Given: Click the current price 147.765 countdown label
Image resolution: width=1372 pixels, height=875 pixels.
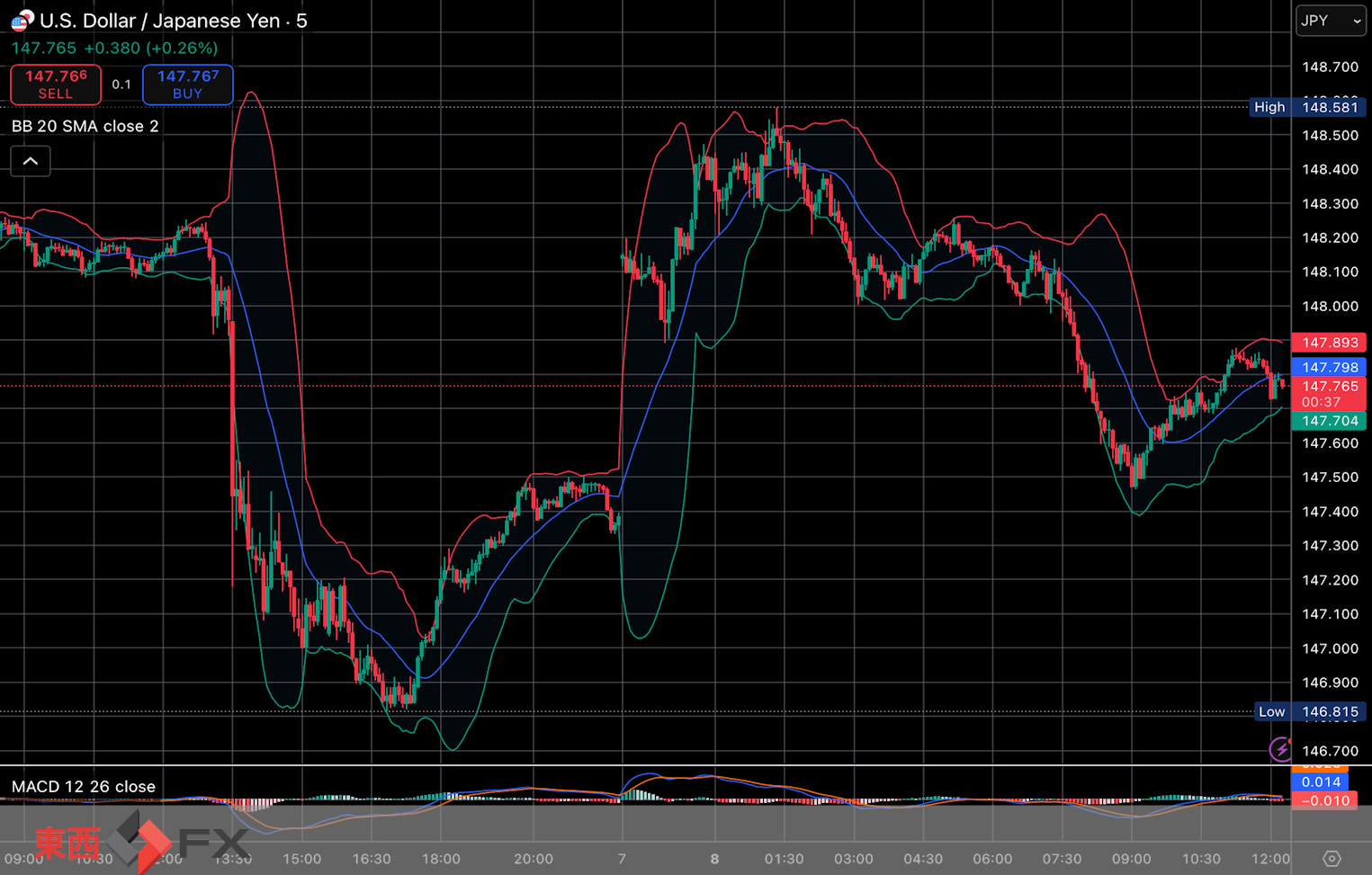Looking at the screenshot, I should pyautogui.click(x=1330, y=394).
